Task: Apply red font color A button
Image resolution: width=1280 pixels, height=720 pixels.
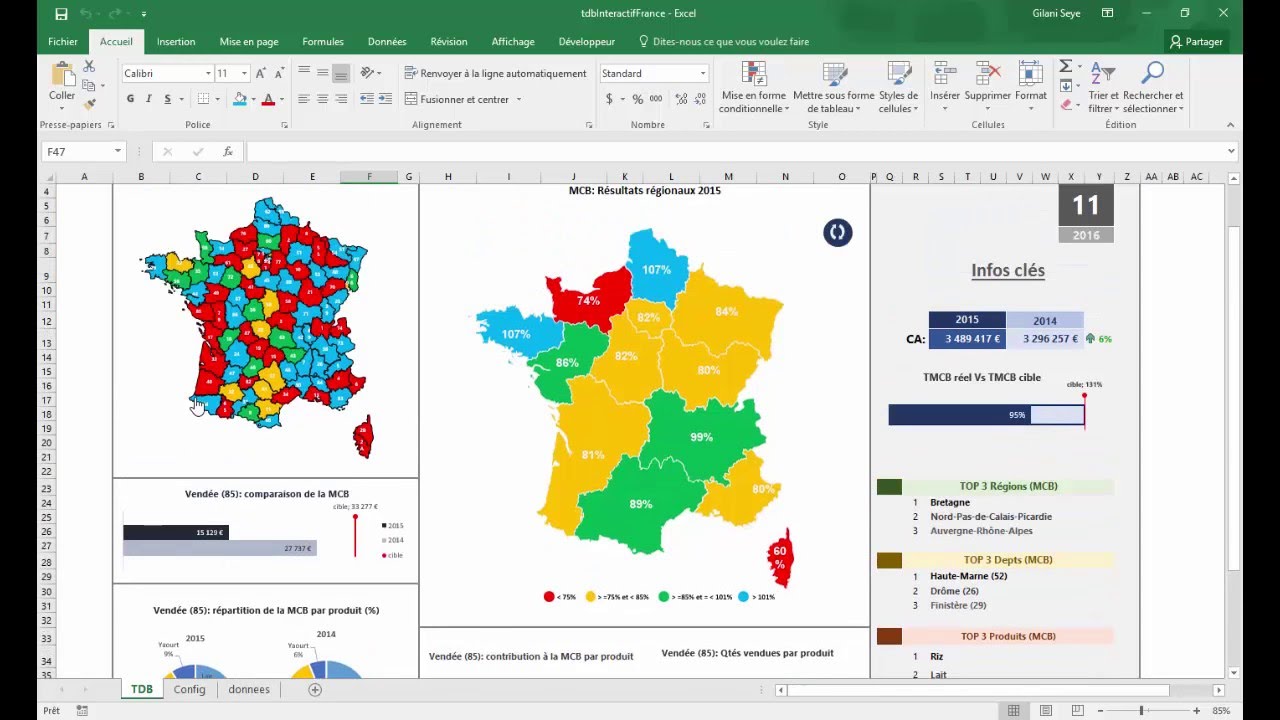Action: [268, 99]
